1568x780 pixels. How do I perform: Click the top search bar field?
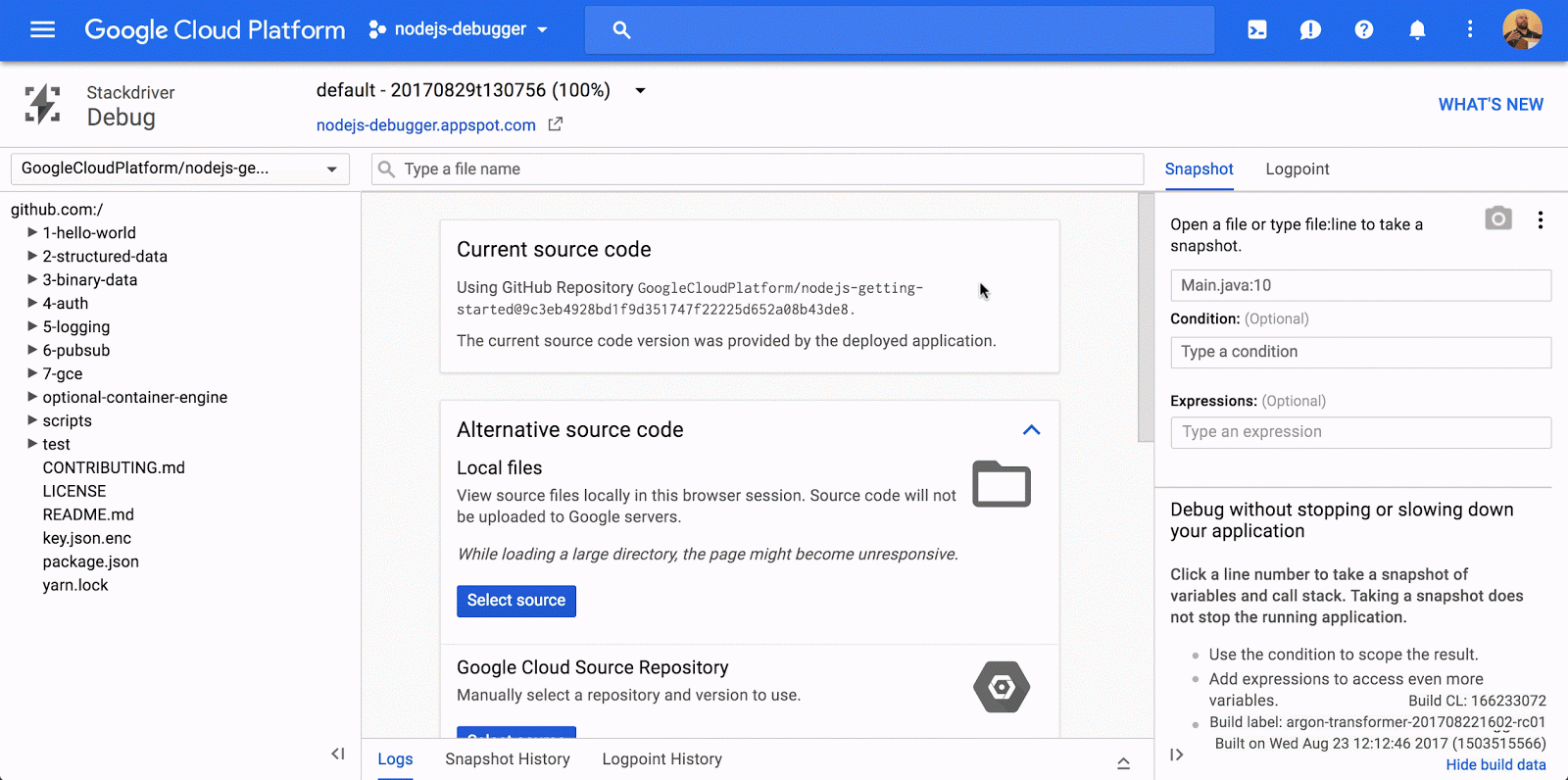900,29
